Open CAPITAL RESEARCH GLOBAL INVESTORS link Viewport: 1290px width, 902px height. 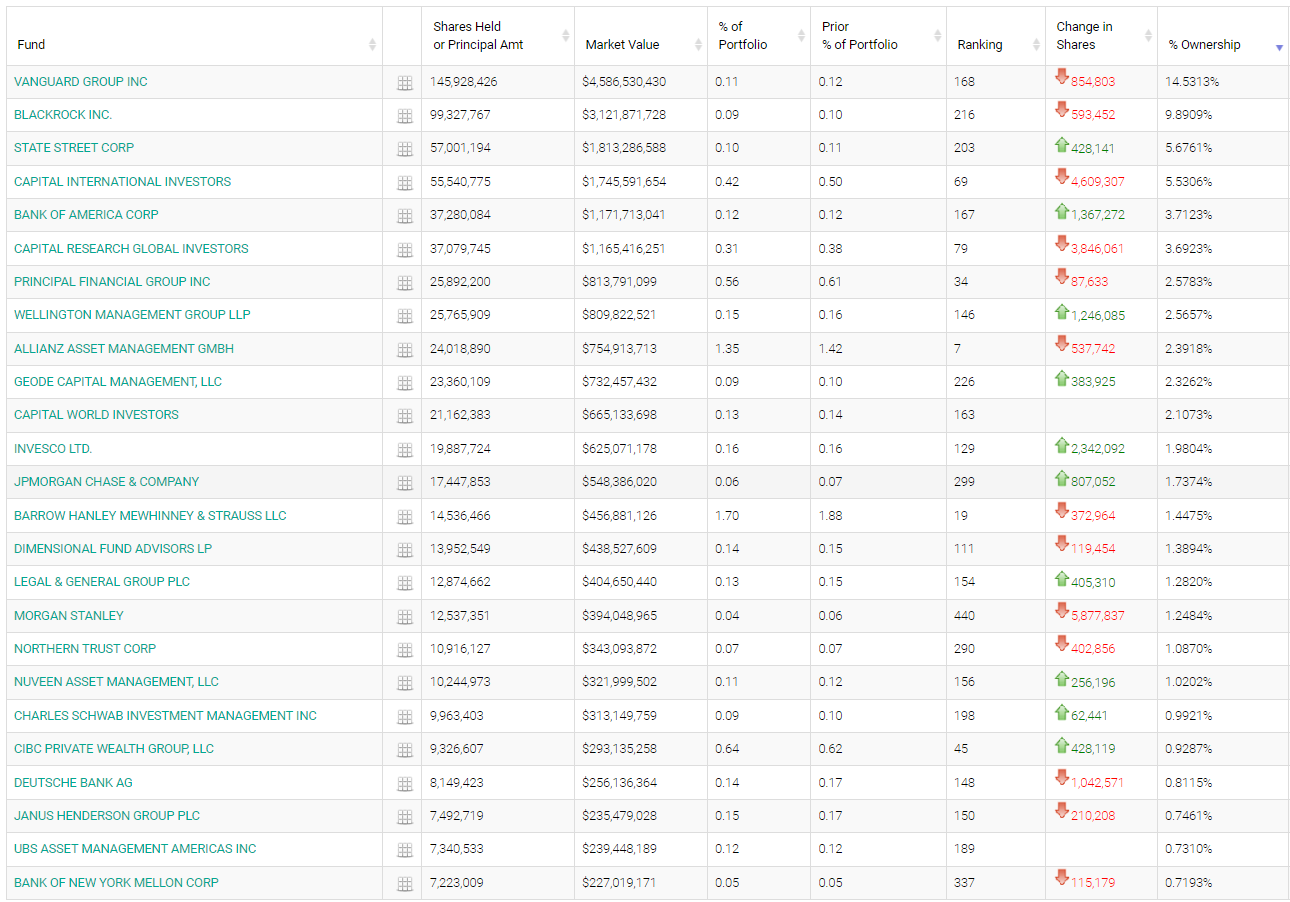point(131,249)
